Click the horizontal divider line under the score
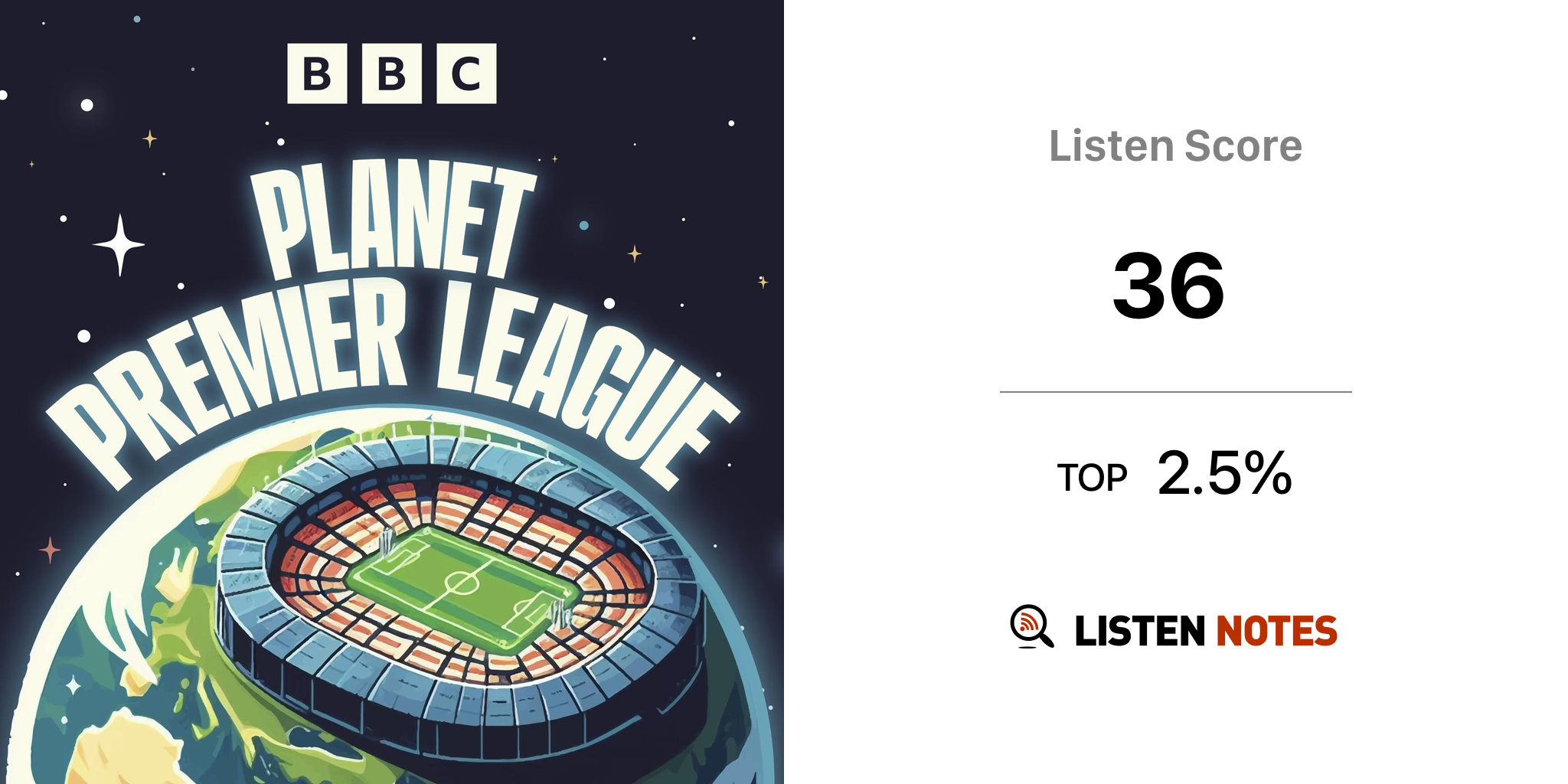 click(1175, 392)
